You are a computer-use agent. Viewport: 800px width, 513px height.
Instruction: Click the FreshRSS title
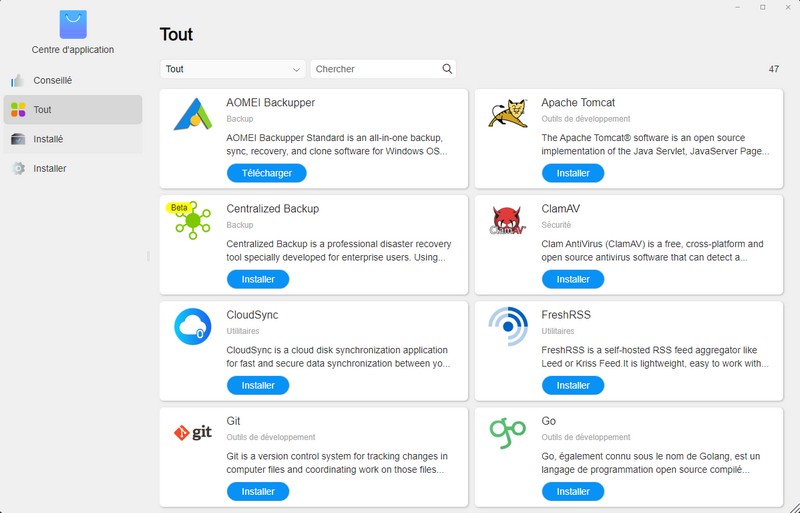tap(566, 315)
